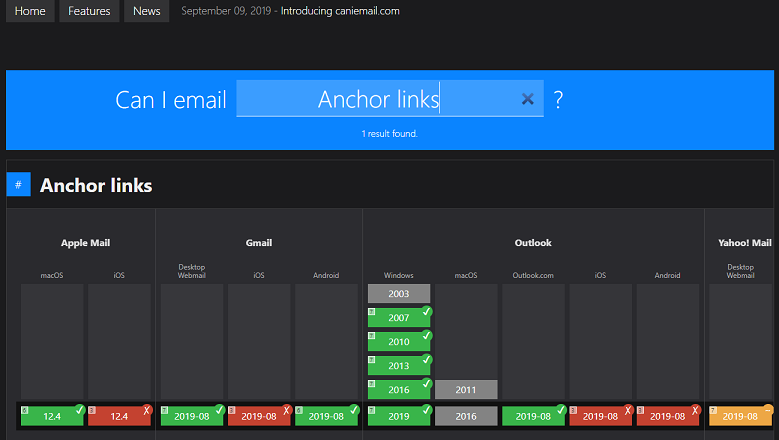Select Outlook macOS 2016 cell
Viewport: 779px width, 440px height.
[x=466, y=416]
